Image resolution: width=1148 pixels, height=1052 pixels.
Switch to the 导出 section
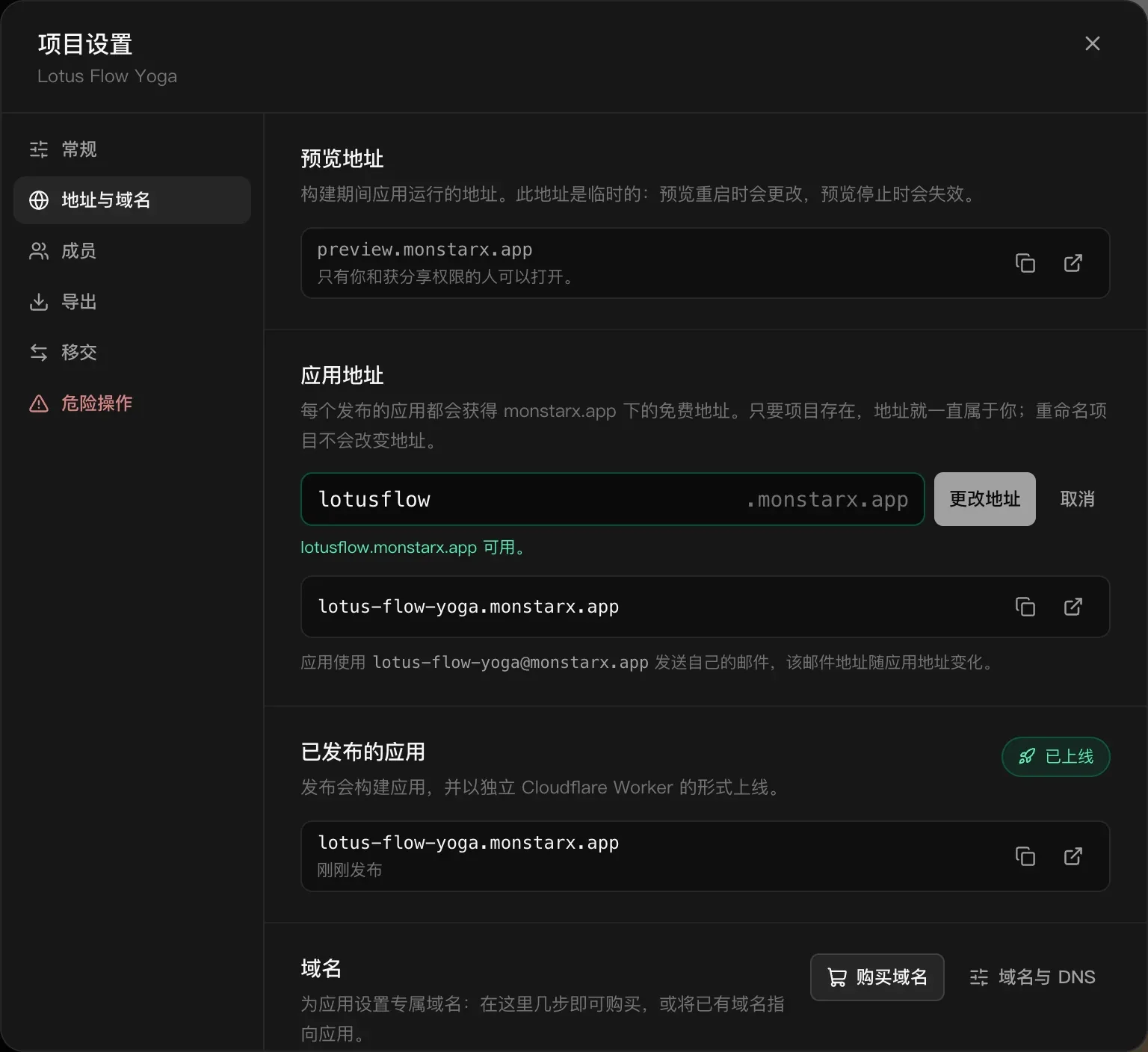[132, 302]
